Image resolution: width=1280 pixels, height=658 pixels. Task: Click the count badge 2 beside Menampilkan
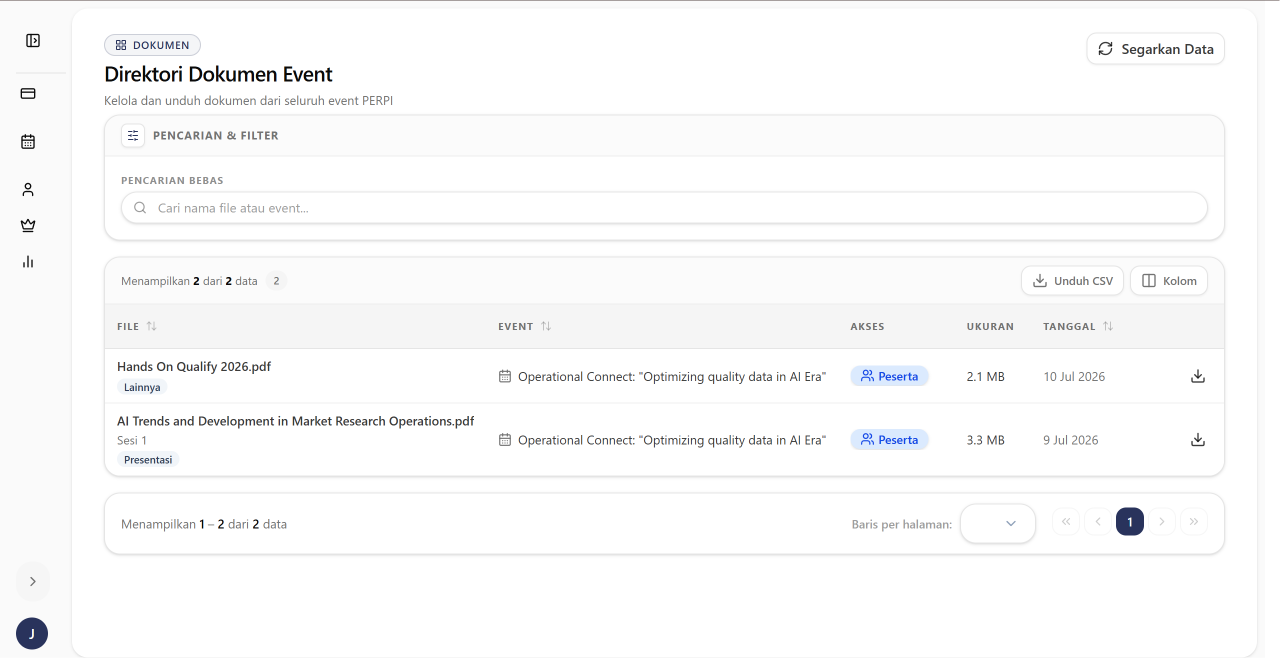click(277, 281)
